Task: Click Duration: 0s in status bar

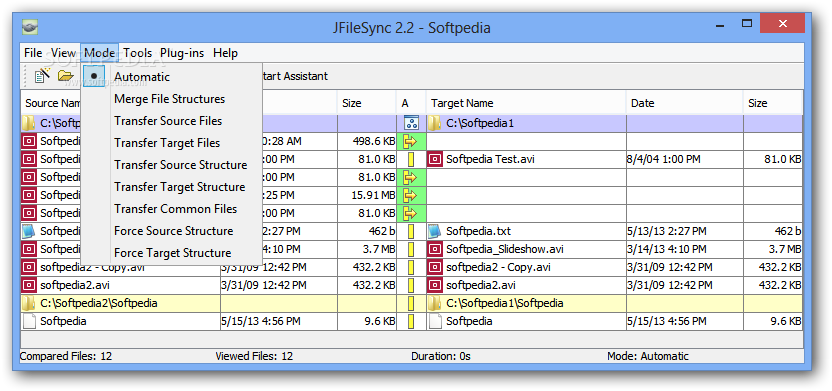Action: pos(440,356)
